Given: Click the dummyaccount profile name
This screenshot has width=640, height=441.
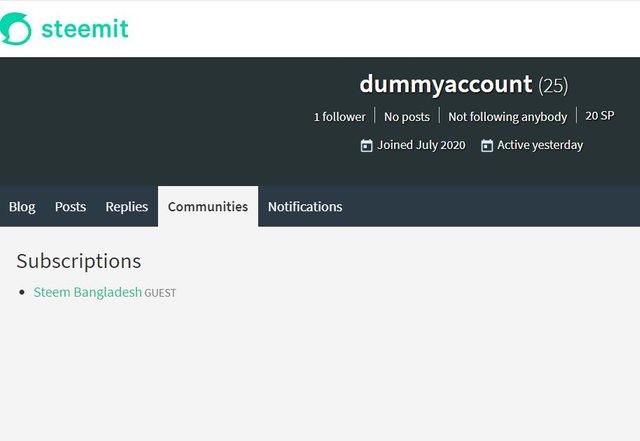Looking at the screenshot, I should point(446,84).
